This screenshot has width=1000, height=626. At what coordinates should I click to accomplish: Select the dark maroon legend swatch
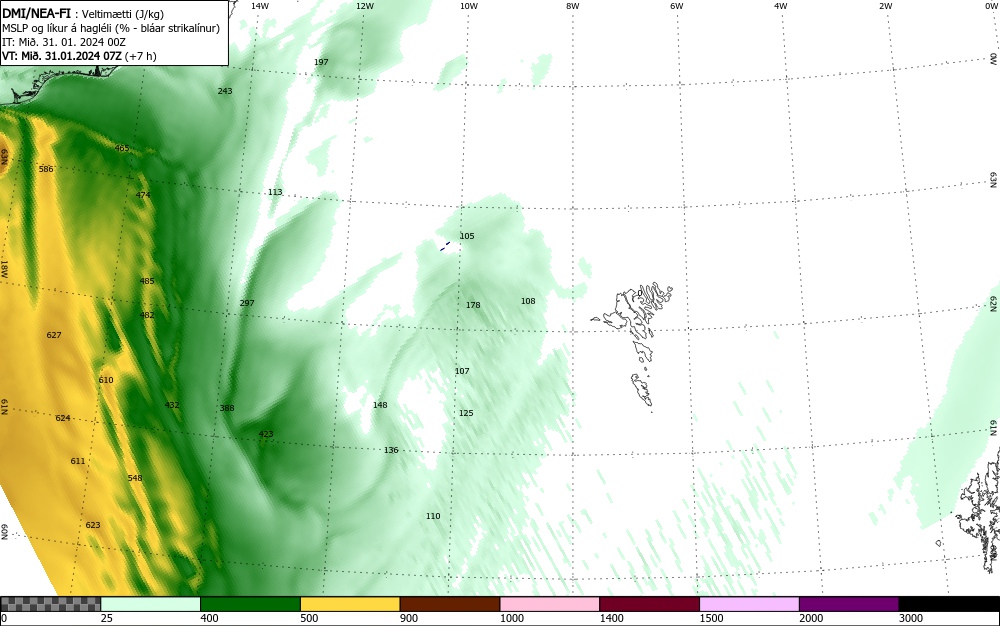click(649, 604)
